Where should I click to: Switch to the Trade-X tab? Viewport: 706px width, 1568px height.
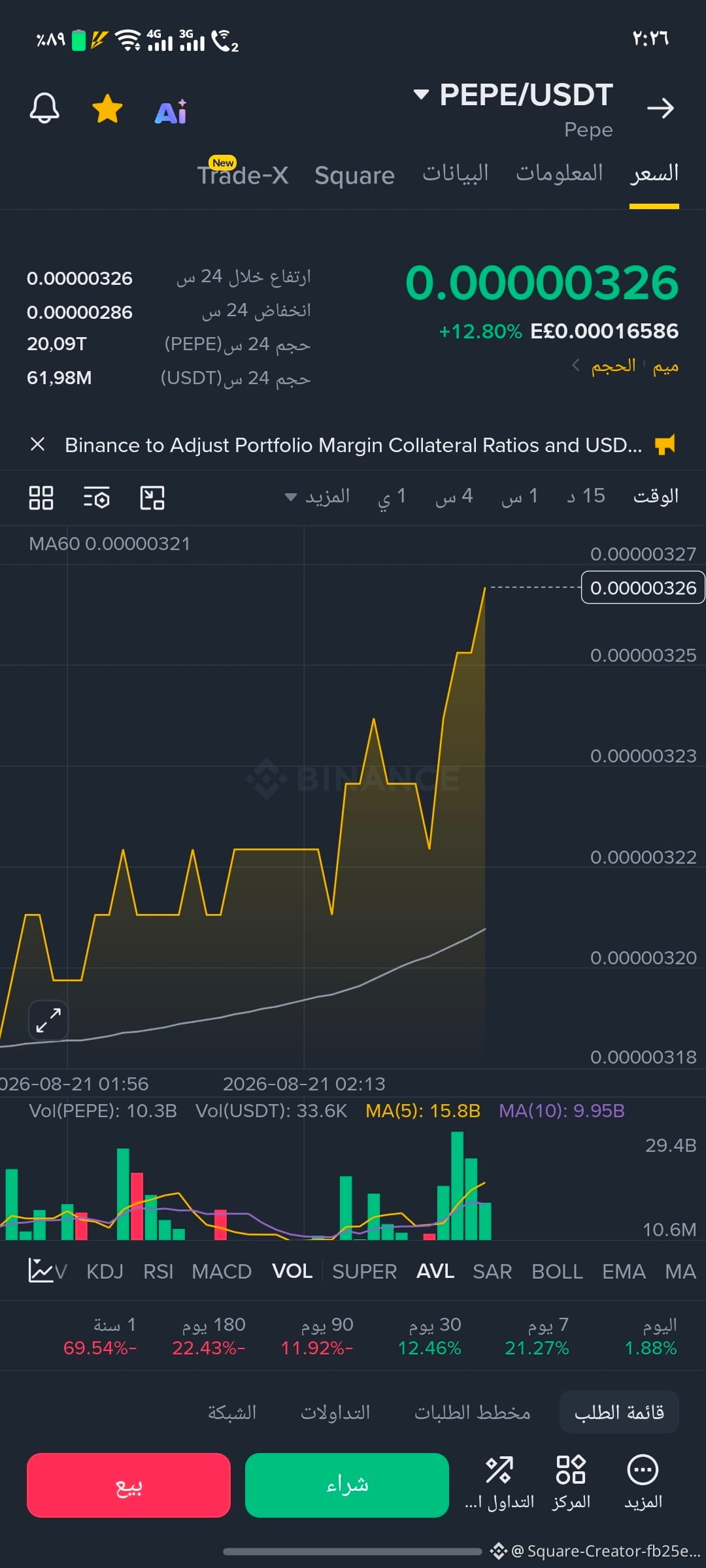point(243,174)
